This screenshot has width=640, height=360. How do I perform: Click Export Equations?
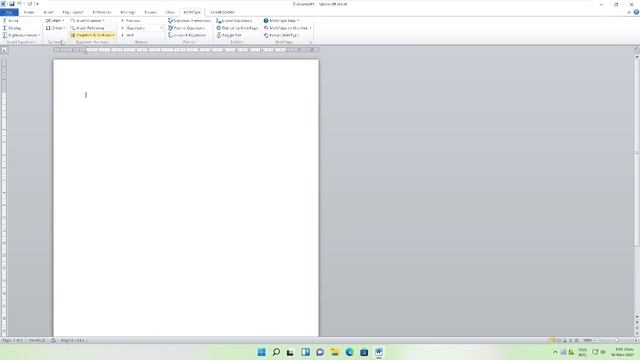[234, 20]
